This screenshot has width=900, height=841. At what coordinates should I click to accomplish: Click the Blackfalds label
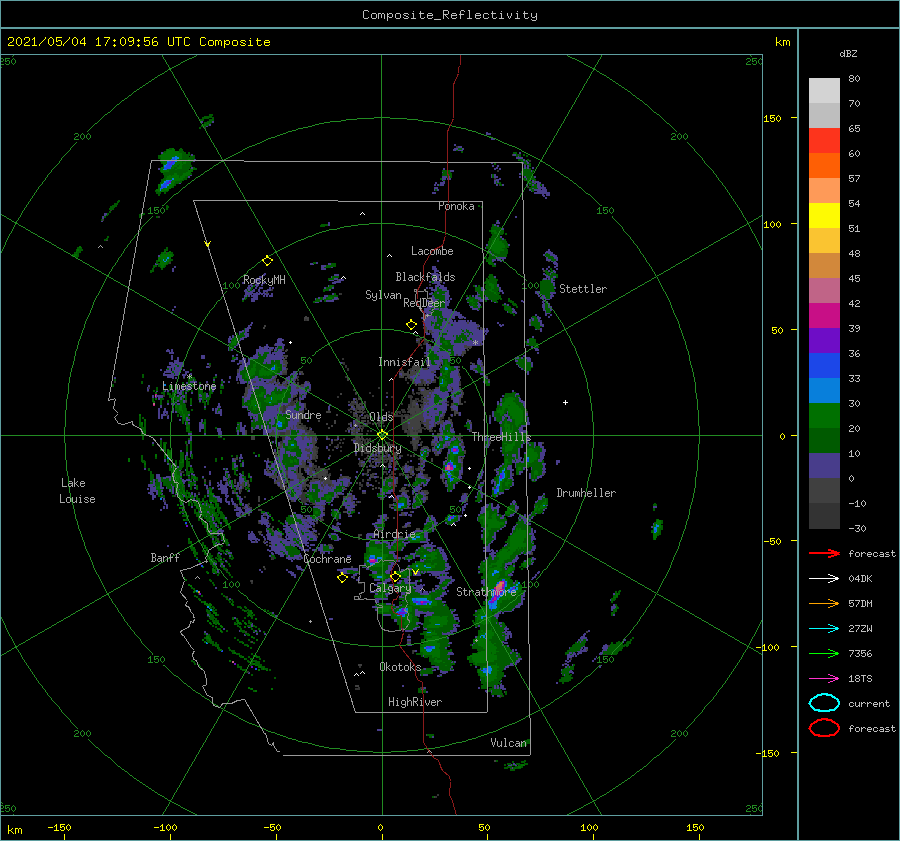425,277
